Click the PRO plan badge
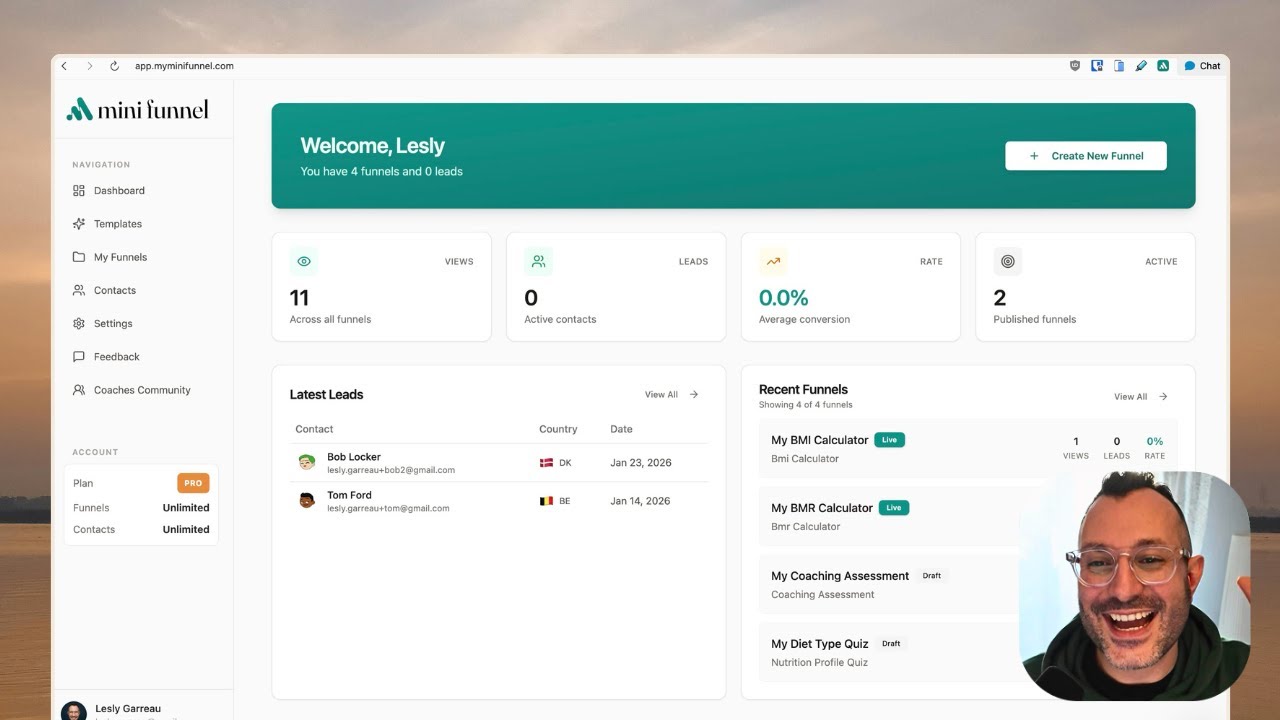The width and height of the screenshot is (1280, 720). click(x=193, y=483)
